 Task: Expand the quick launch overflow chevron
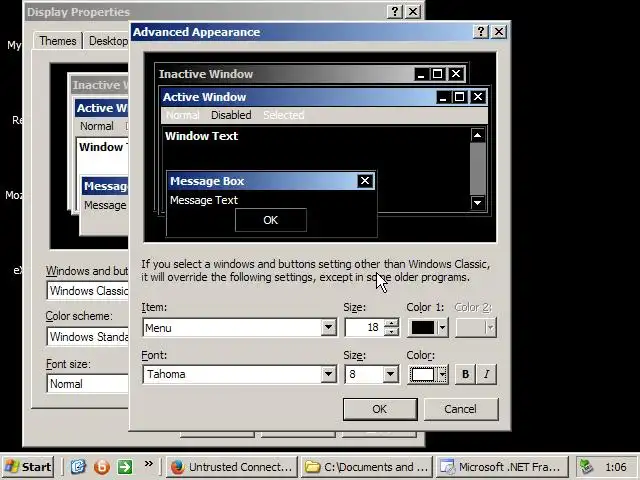point(149,463)
